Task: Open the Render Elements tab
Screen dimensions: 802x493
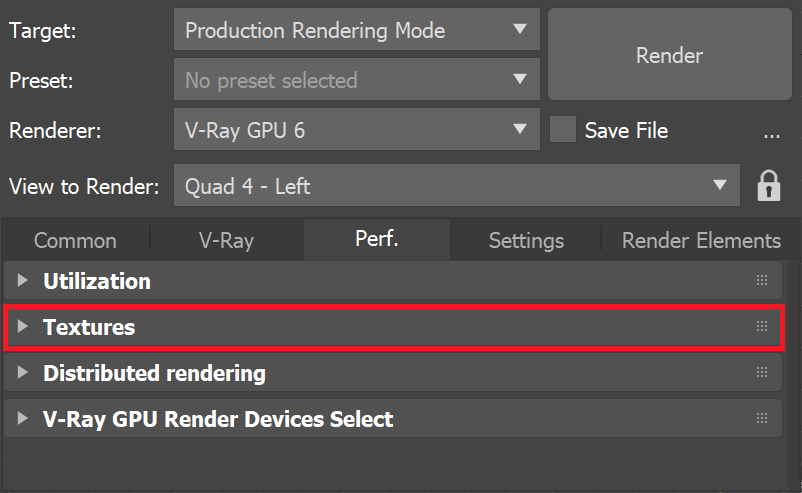Action: pos(701,240)
